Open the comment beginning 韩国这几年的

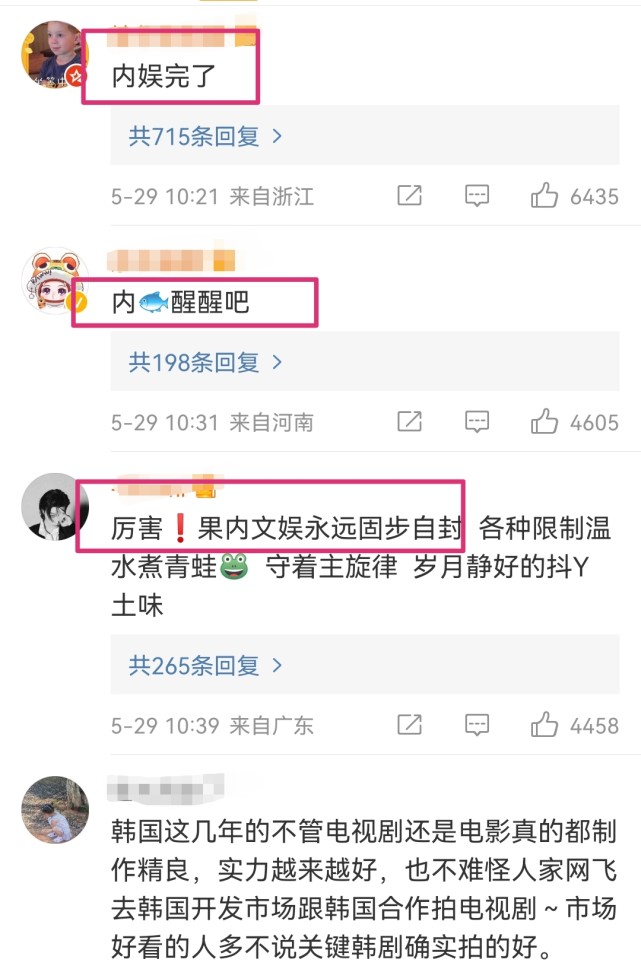[x=363, y=889]
